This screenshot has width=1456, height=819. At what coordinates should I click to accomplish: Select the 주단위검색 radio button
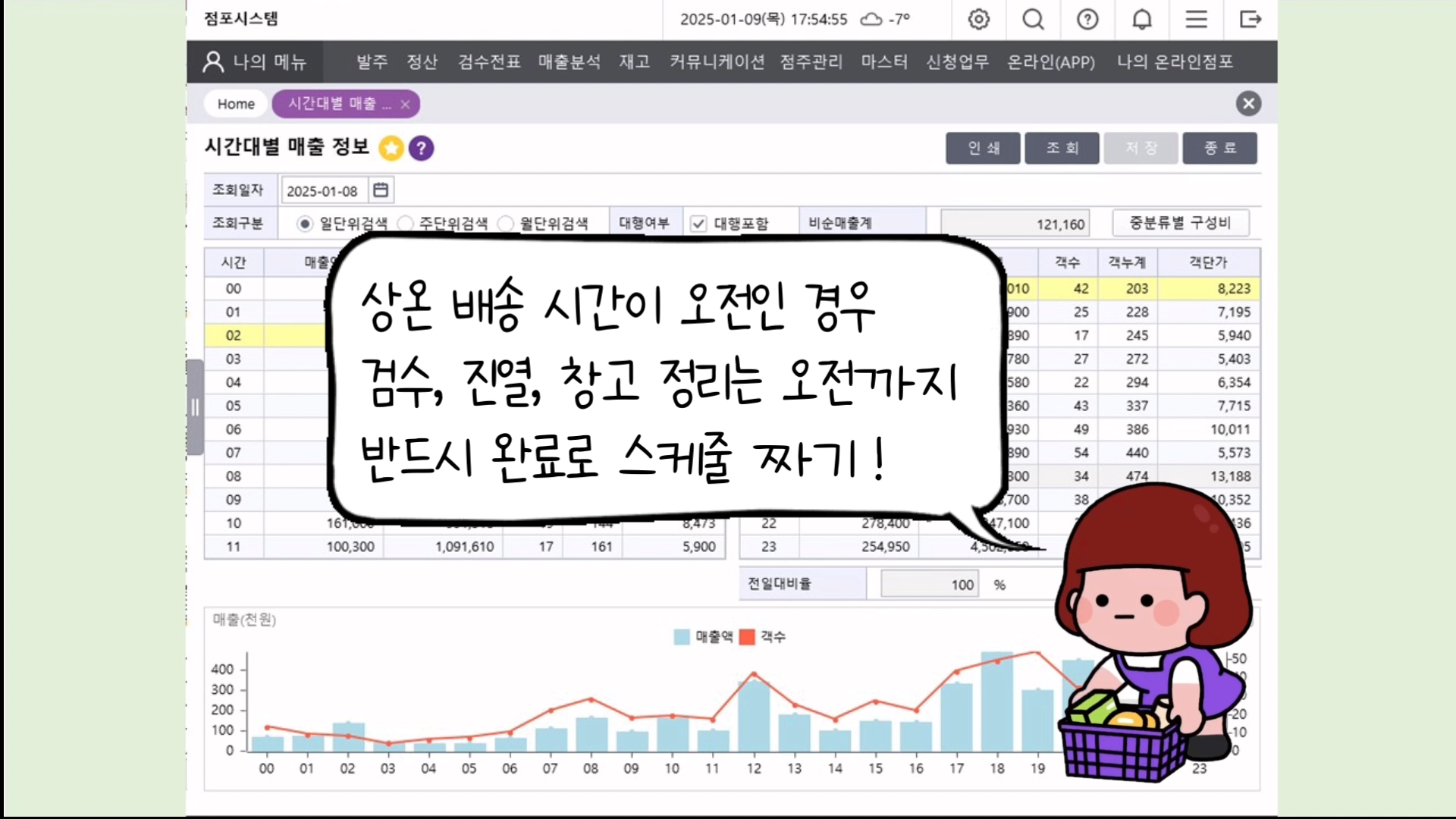405,223
